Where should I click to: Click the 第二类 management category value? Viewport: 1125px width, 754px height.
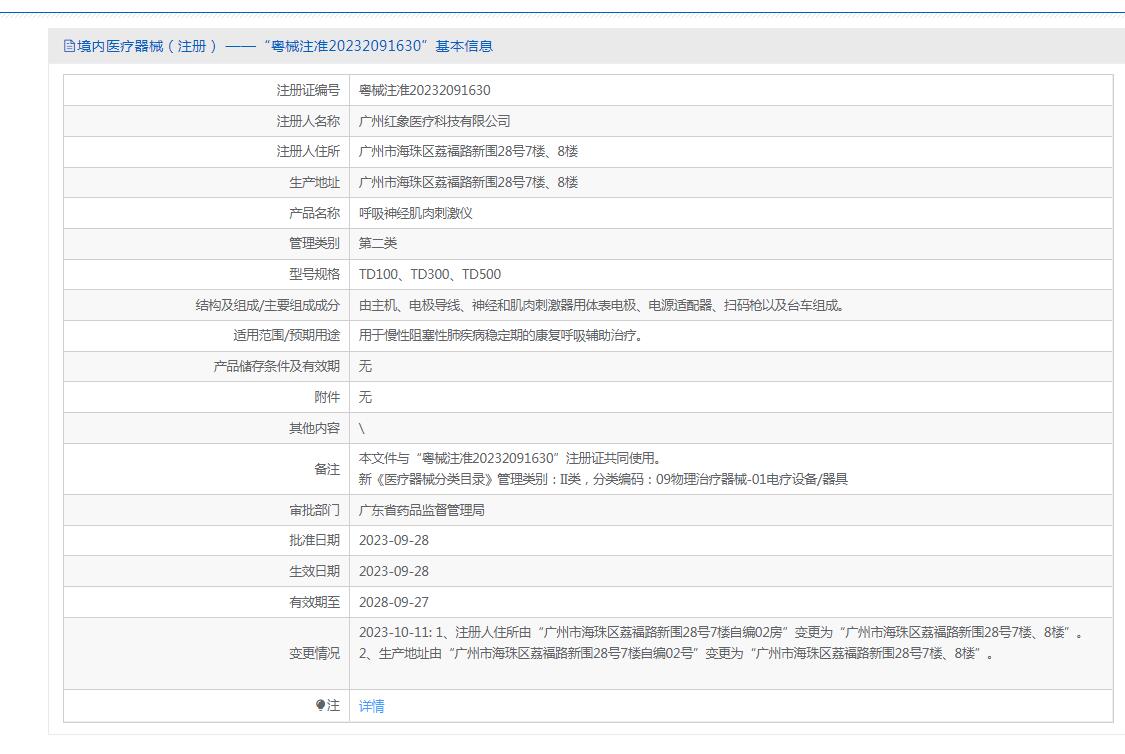click(x=378, y=243)
